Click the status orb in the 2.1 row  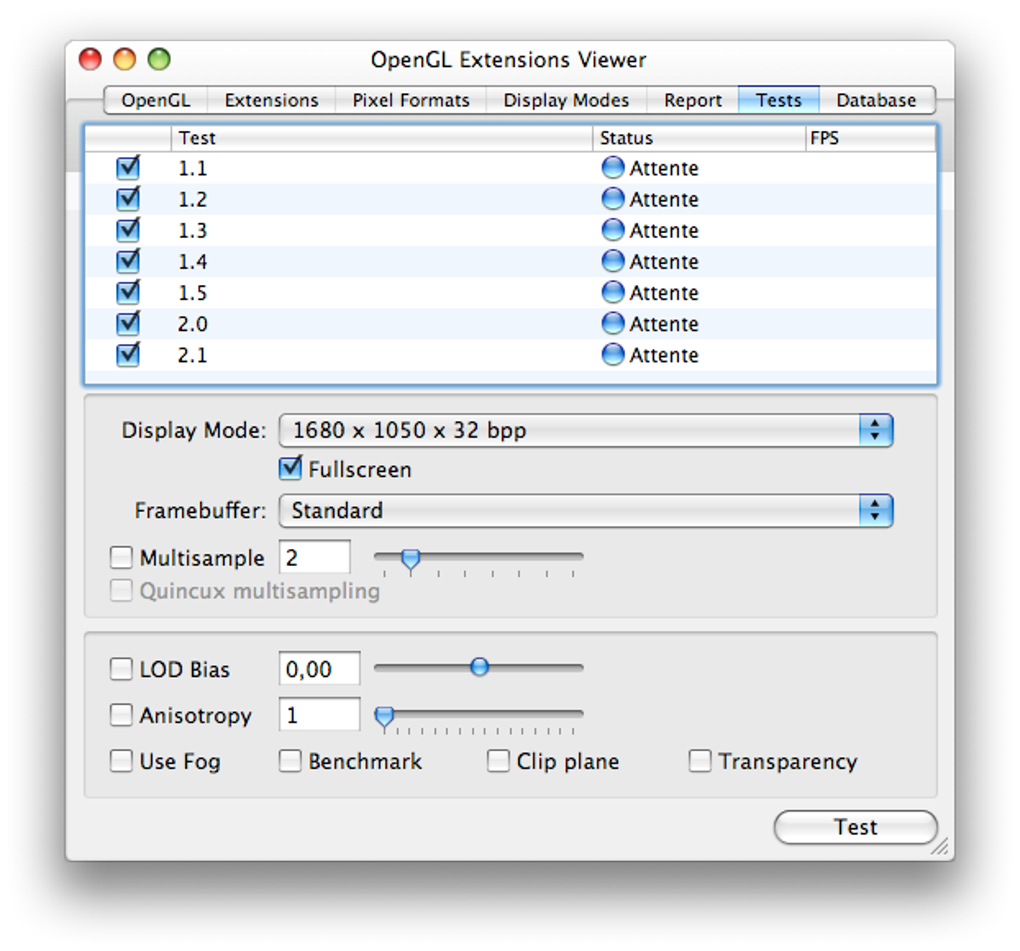pyautogui.click(x=613, y=355)
